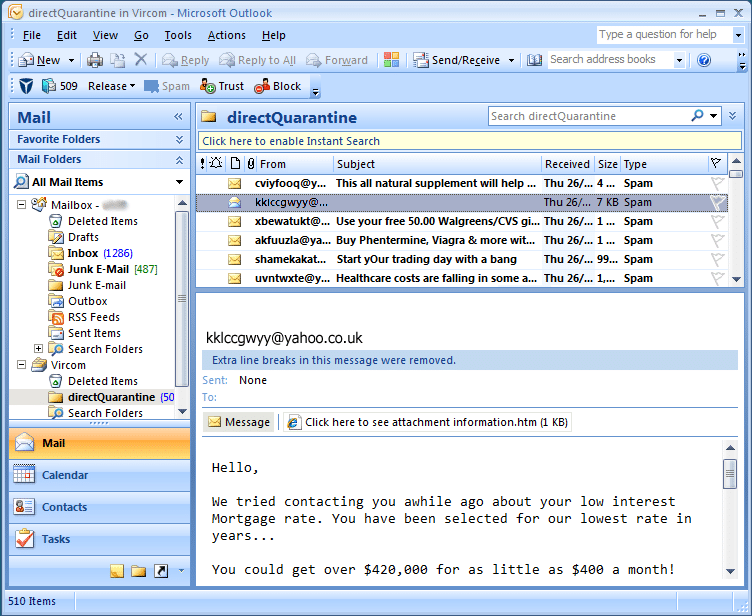This screenshot has height=616, width=752.
Task: Flag the xbewatukt Walgreens message
Action: 717,222
